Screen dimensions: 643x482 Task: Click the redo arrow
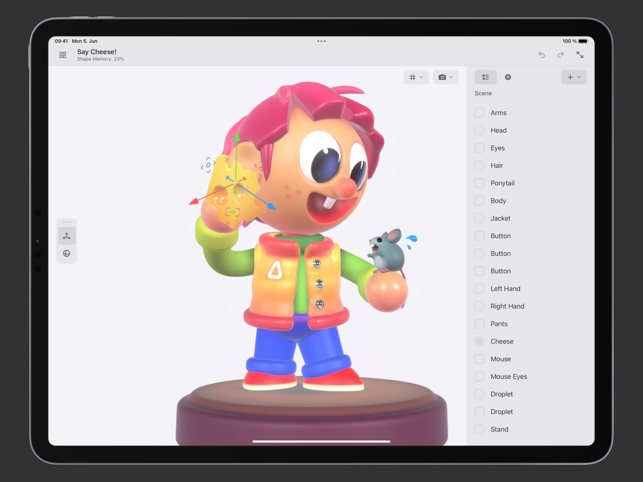[x=561, y=55]
